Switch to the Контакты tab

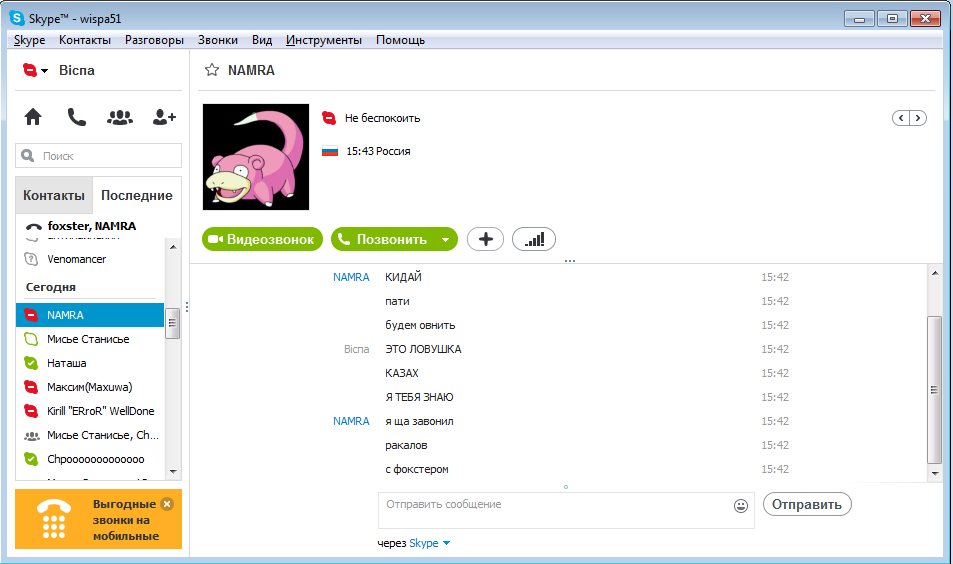coord(54,195)
